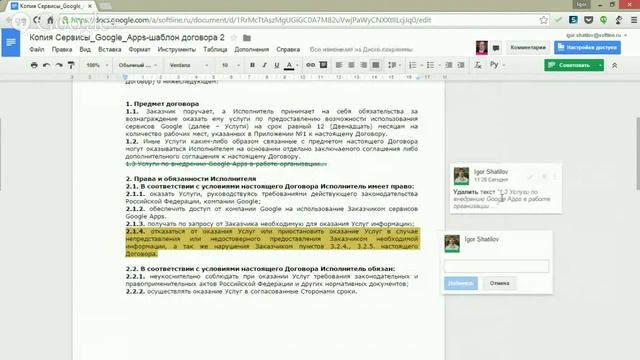Expand bulleted list style options arrow

(x=440, y=65)
